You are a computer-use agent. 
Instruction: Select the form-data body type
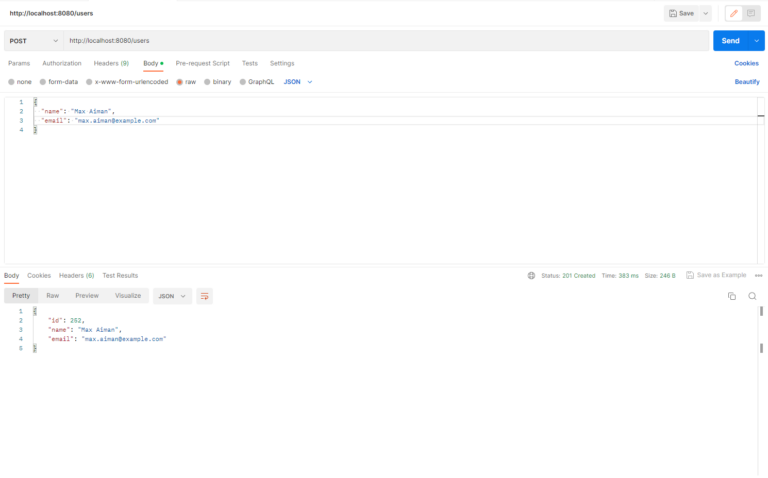62,82
